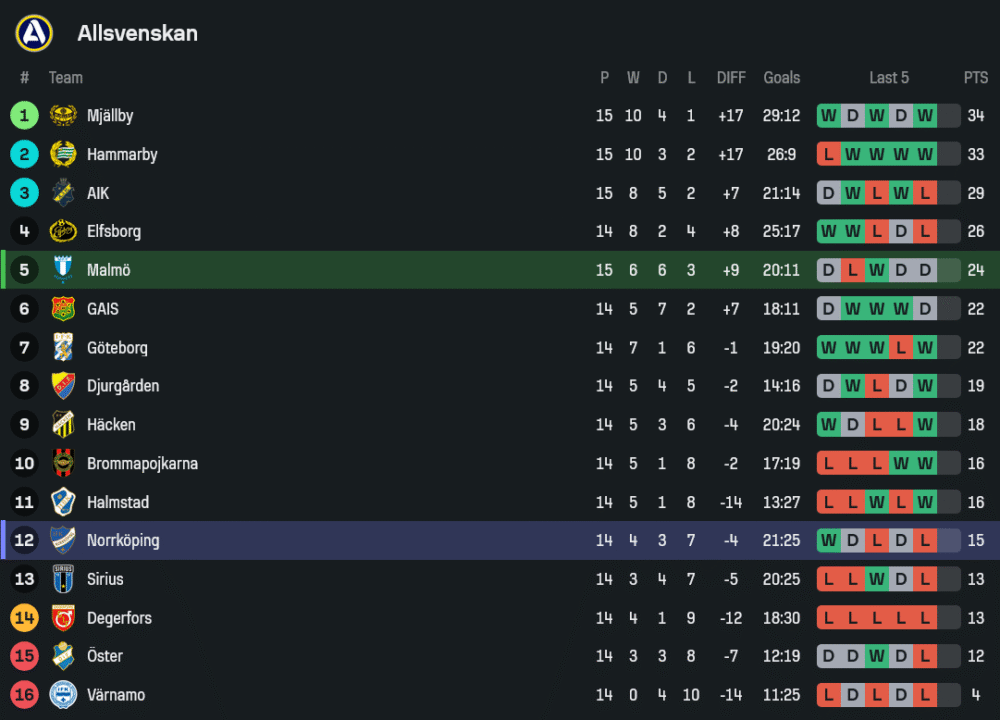Screen dimensions: 1000x720
Task: Click the position 1 rank badge
Action: click(x=24, y=116)
